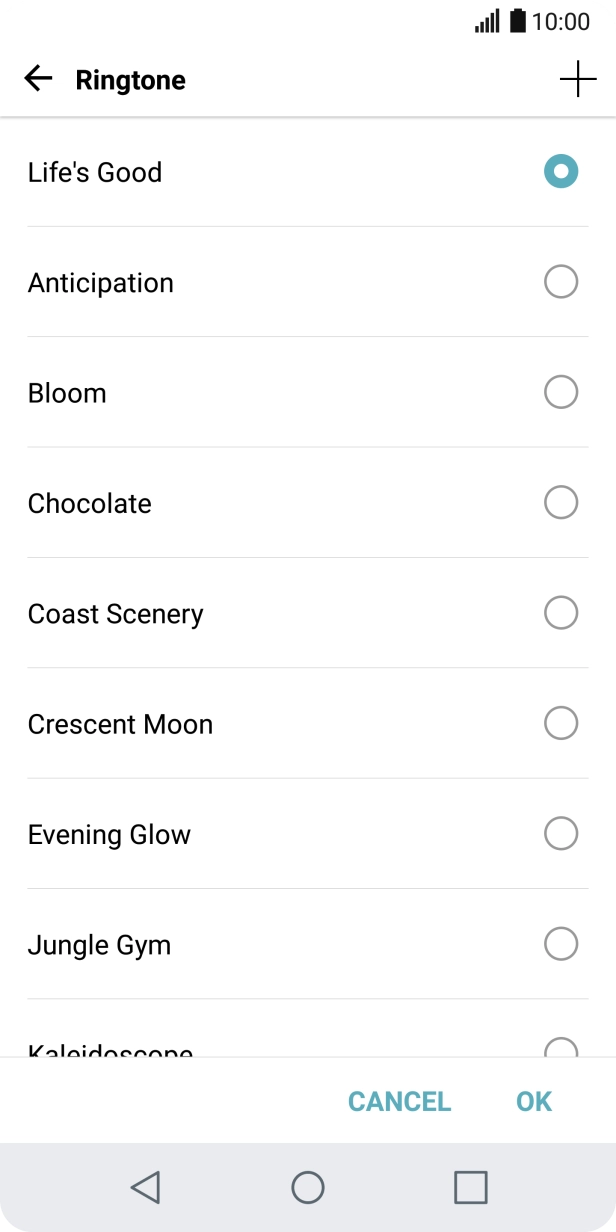Select the Crescent Moon radio button
The height and width of the screenshot is (1232, 616).
point(560,723)
